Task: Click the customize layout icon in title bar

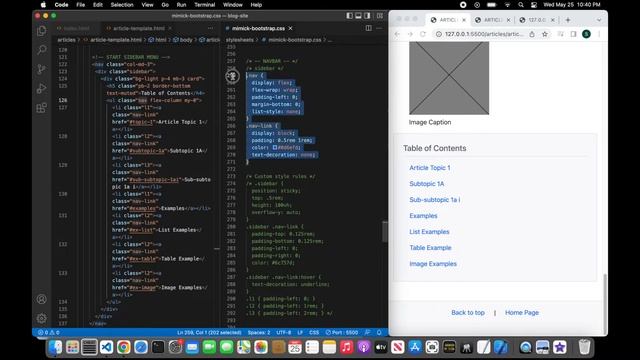Action: coord(380,16)
